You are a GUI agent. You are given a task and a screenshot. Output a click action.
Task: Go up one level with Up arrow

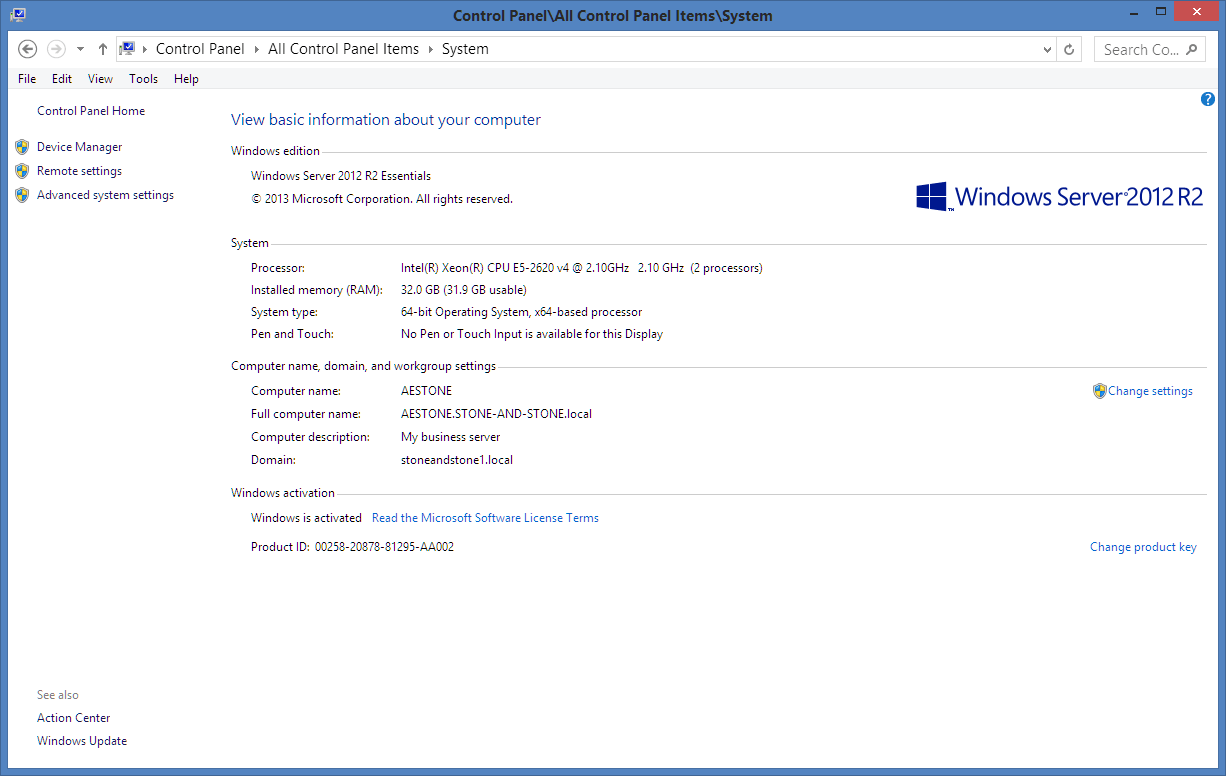(102, 49)
